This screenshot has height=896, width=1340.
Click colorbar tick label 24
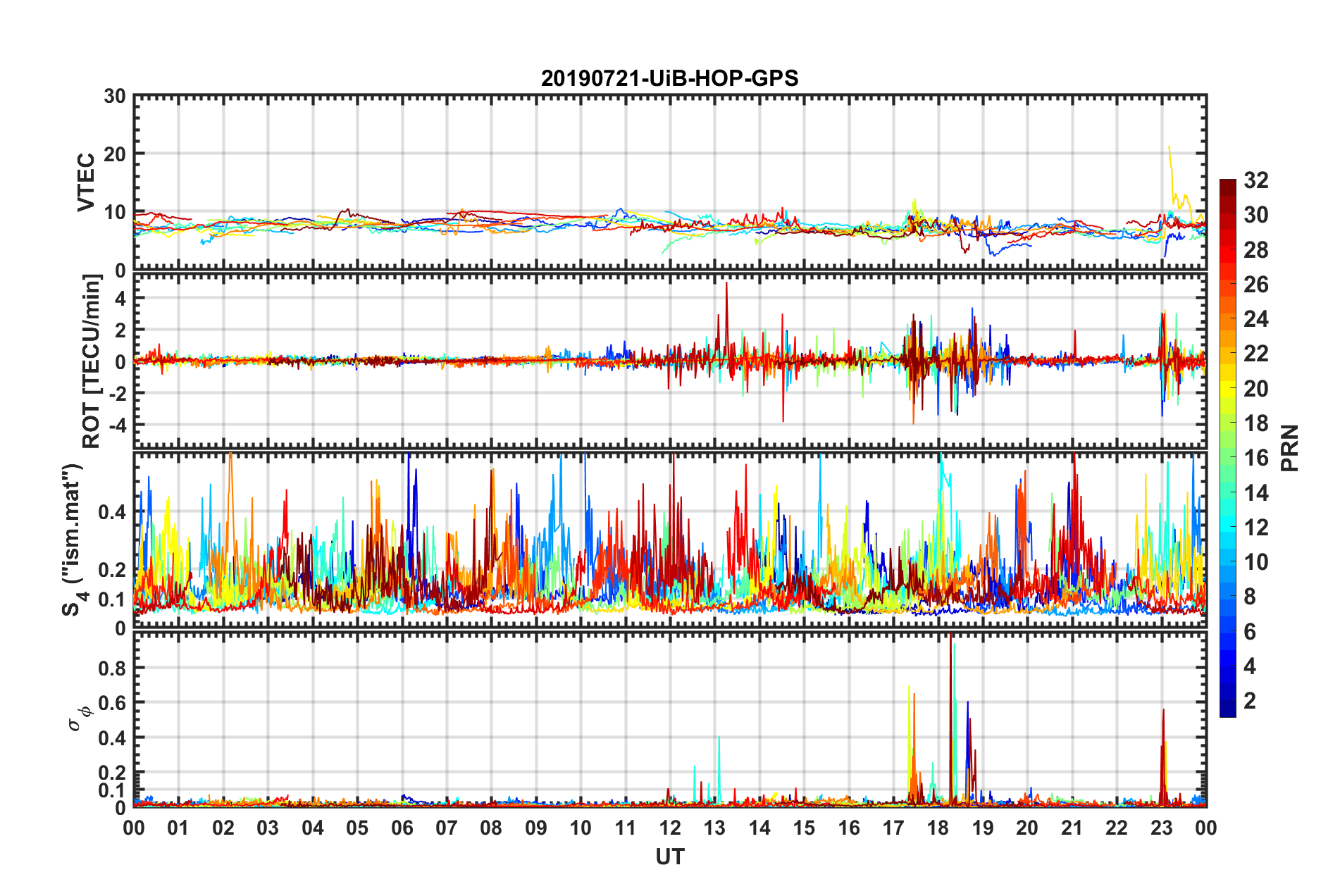[x=1255, y=319]
